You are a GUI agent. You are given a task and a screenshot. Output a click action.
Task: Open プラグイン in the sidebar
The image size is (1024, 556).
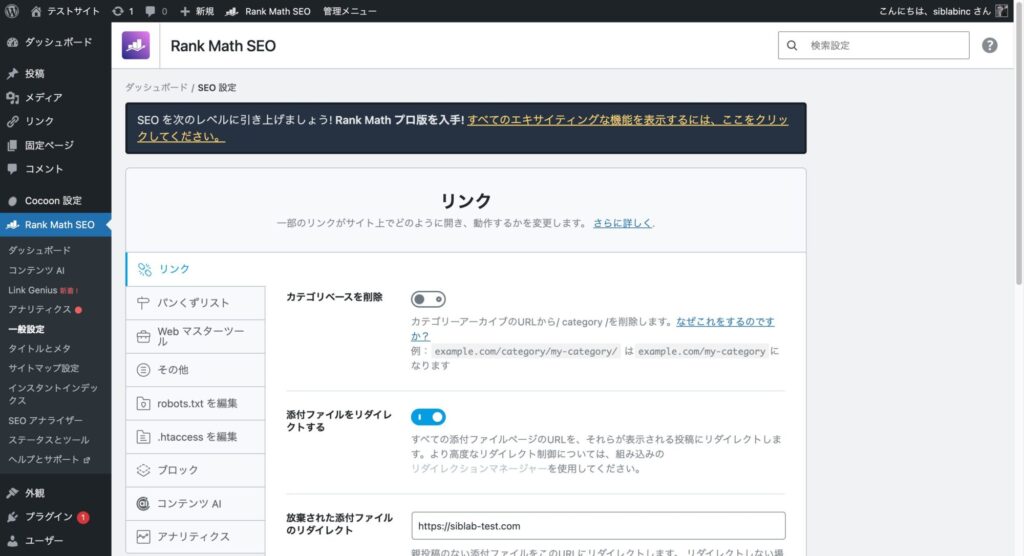[x=56, y=517]
